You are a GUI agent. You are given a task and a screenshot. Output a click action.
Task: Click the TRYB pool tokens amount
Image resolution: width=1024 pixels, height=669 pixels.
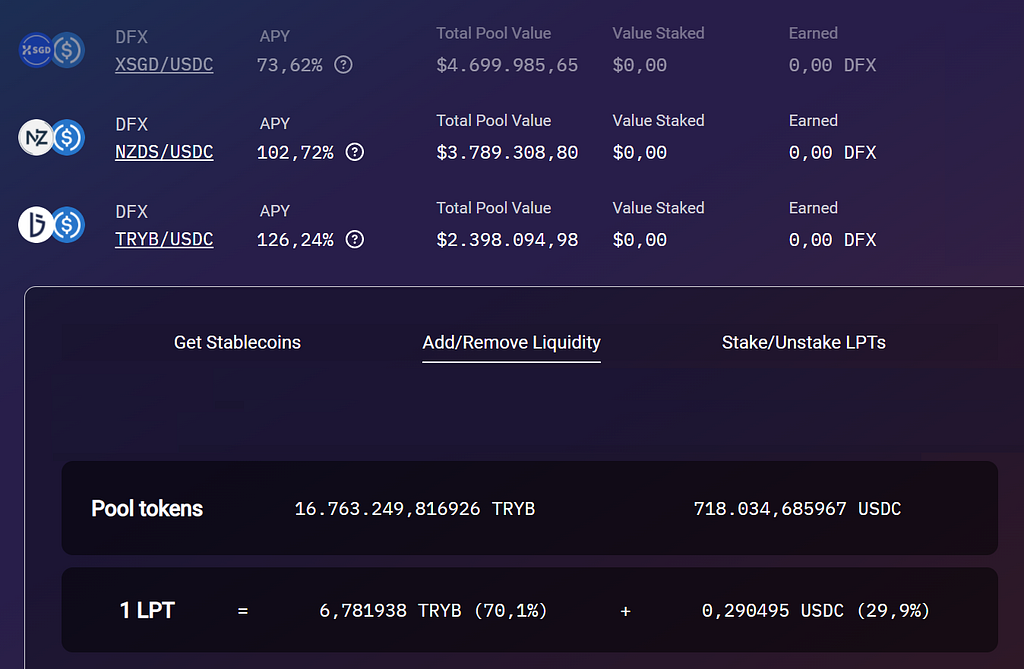(415, 509)
